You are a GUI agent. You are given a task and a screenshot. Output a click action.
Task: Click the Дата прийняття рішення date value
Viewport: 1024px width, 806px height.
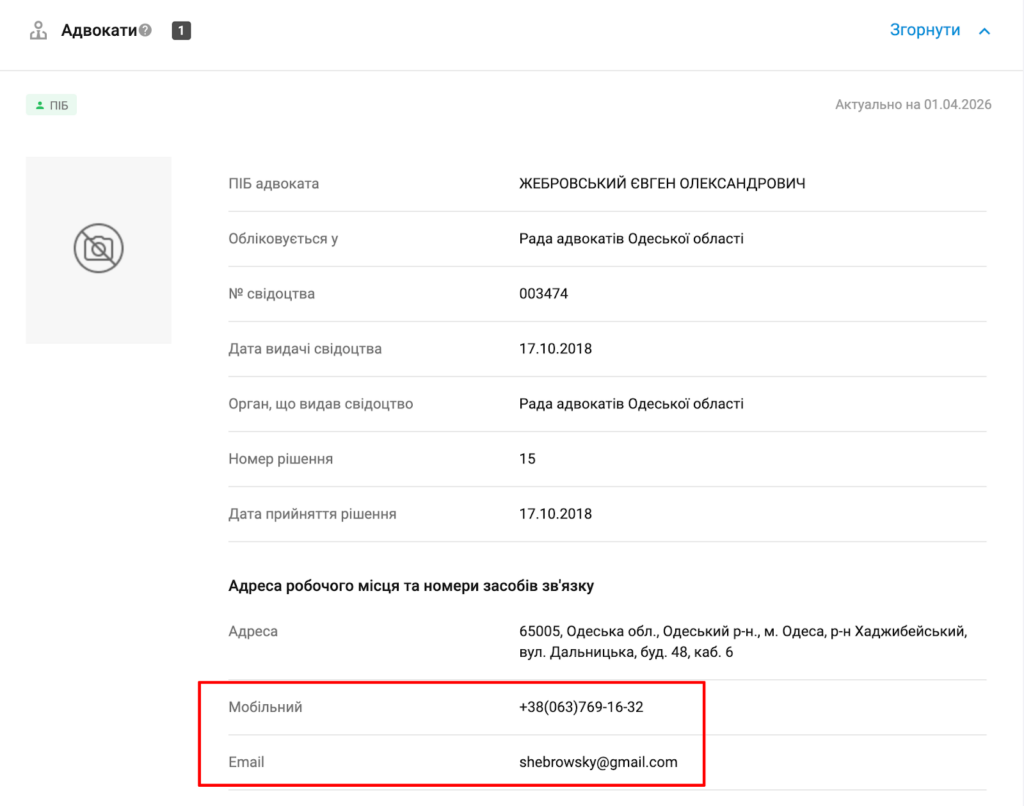[x=555, y=514]
